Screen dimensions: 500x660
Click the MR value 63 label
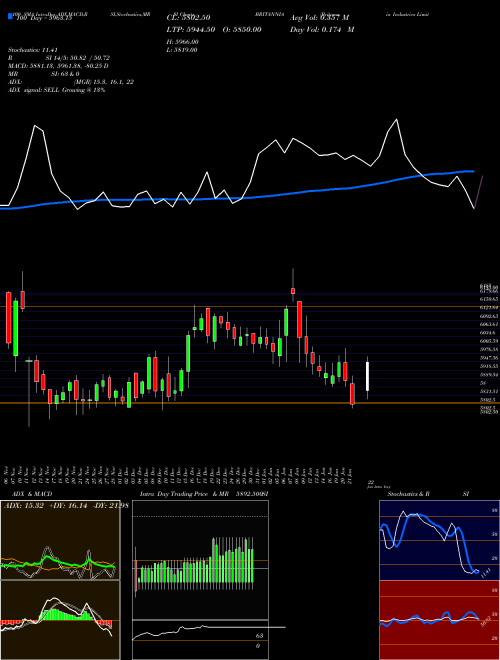(259, 636)
